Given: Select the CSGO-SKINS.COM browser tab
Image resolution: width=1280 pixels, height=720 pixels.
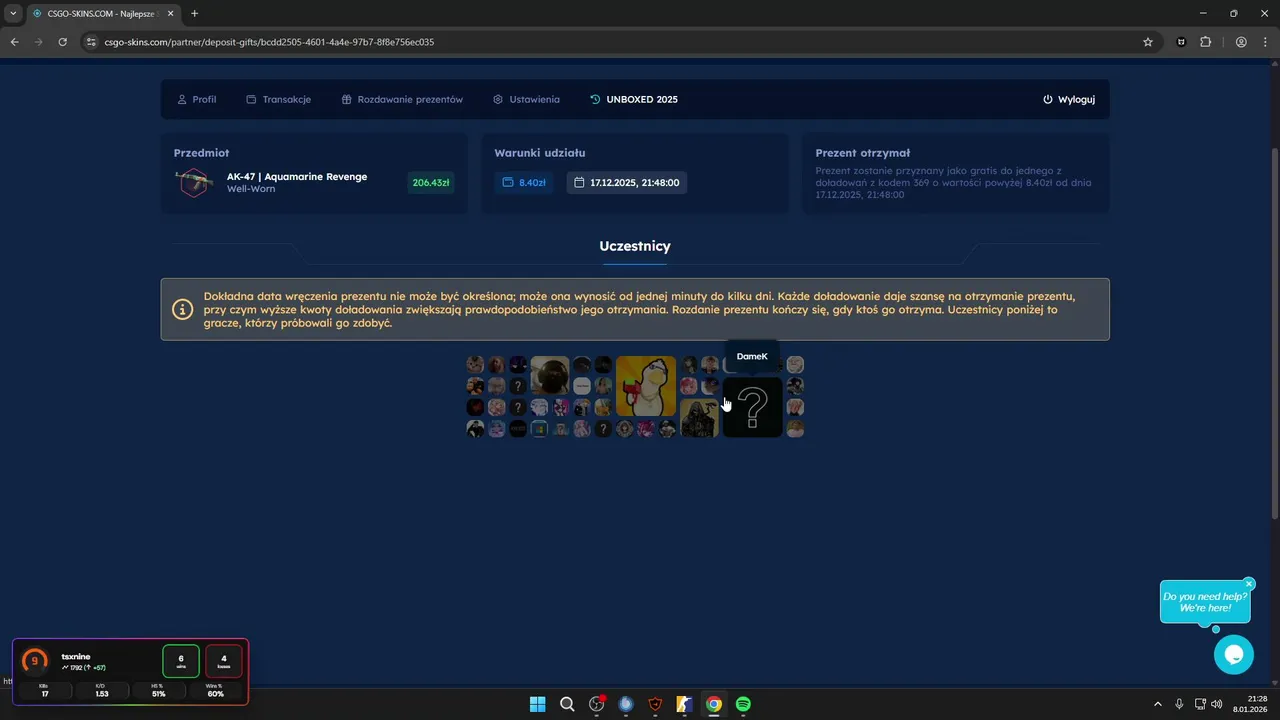Looking at the screenshot, I should [x=102, y=14].
